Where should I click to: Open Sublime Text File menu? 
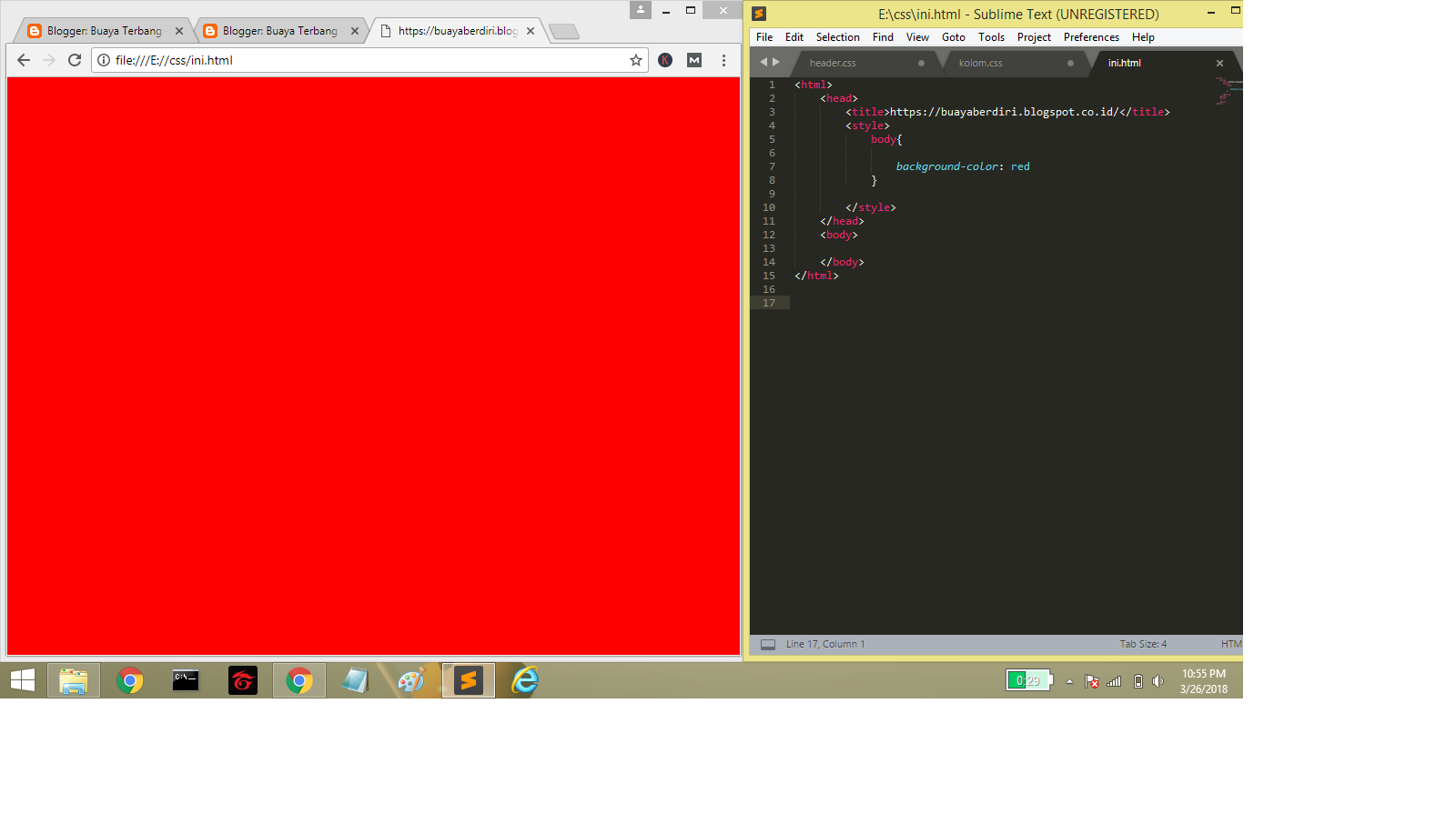(764, 37)
